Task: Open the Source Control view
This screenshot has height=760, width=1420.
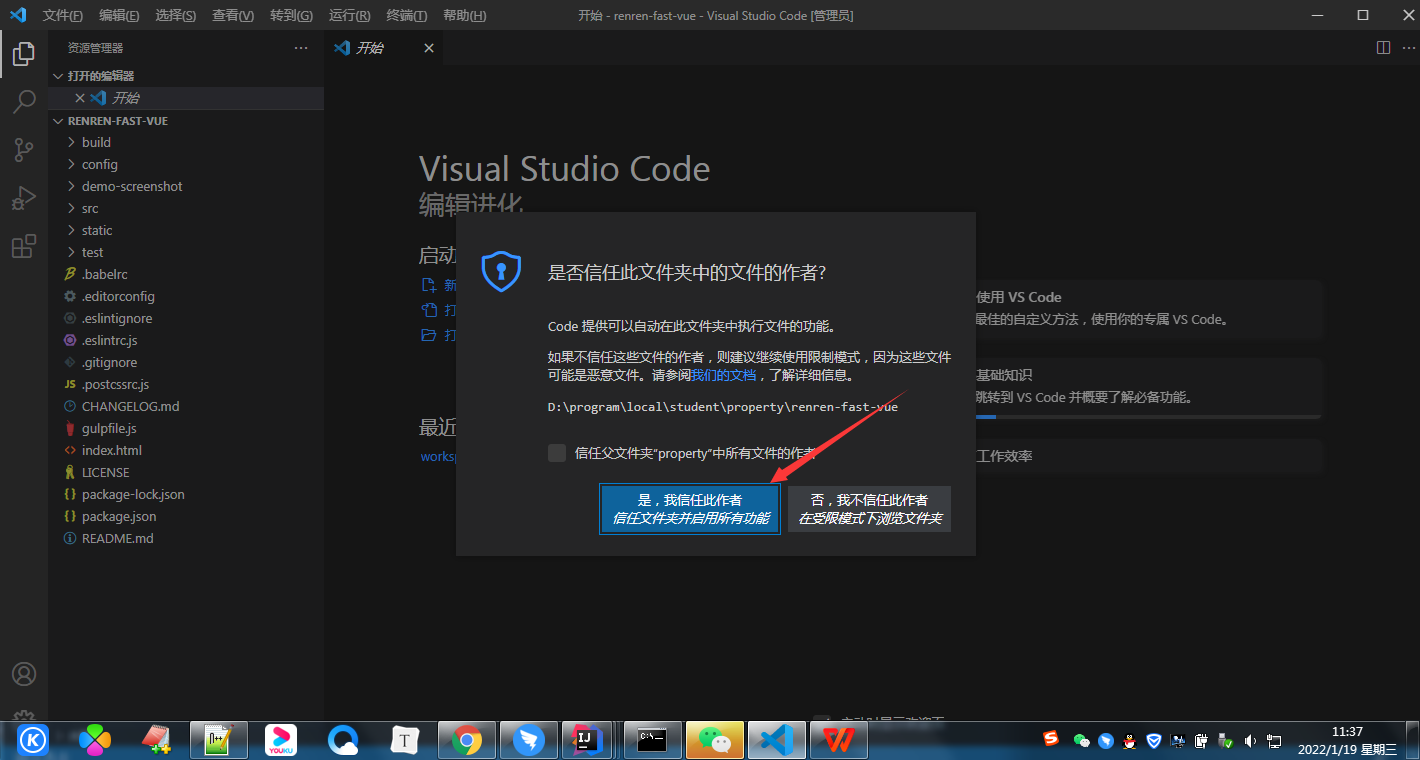Action: [24, 150]
